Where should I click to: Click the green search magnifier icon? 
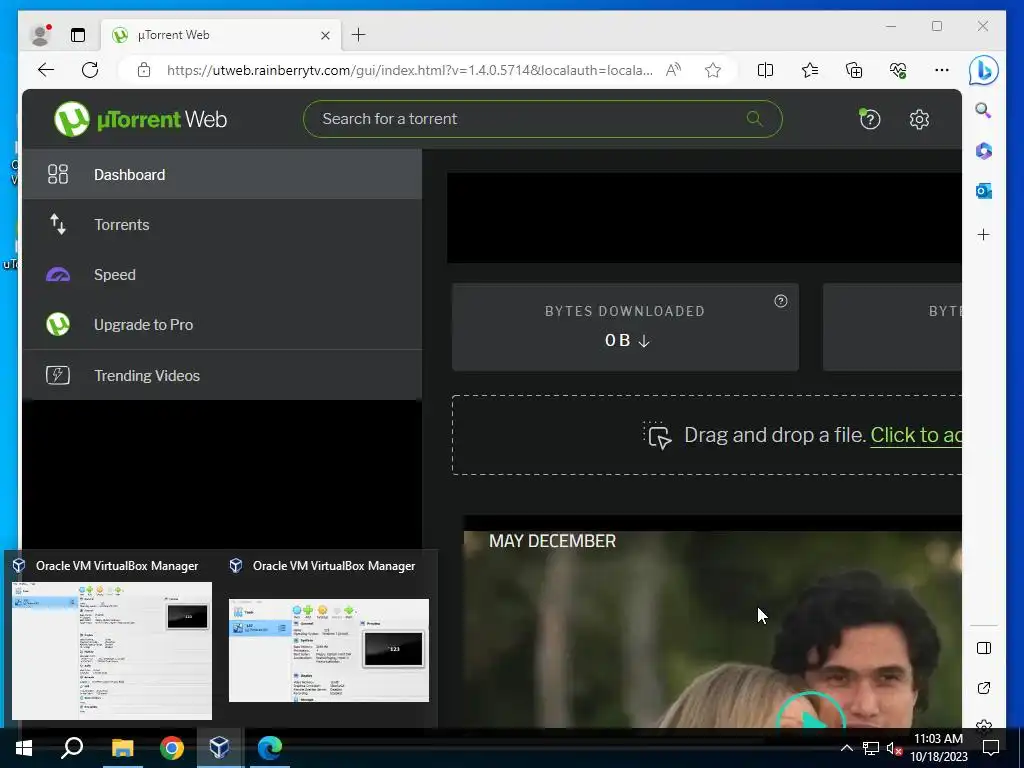pyautogui.click(x=754, y=119)
